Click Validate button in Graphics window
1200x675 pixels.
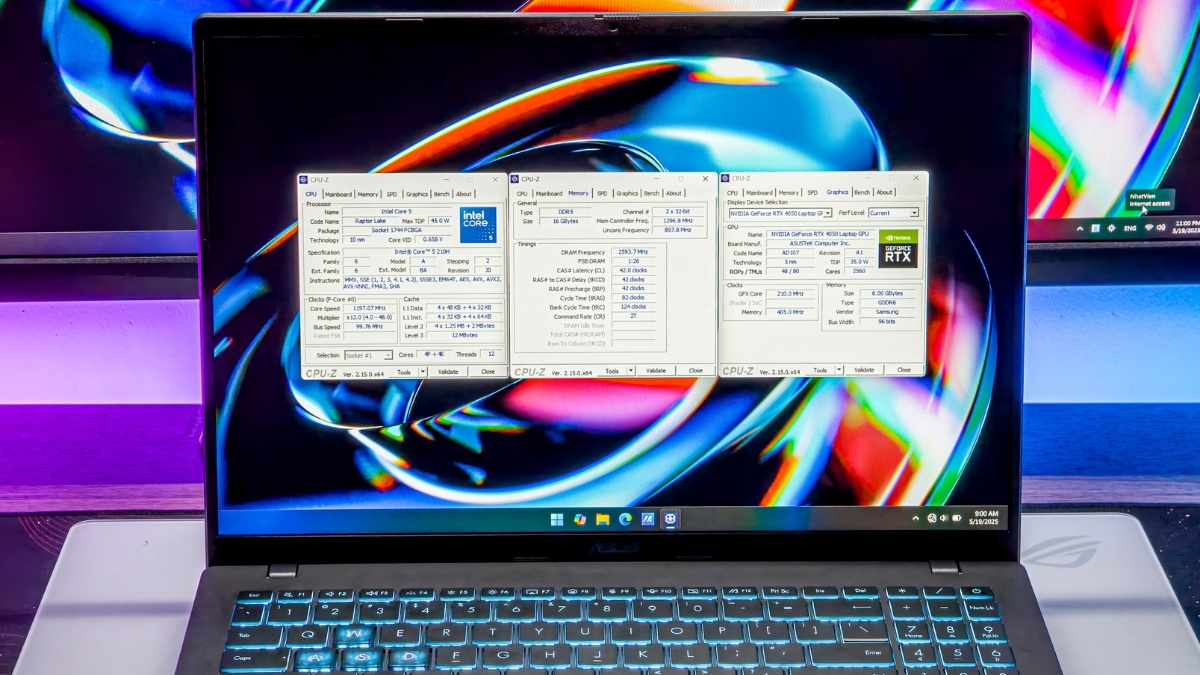[x=864, y=370]
